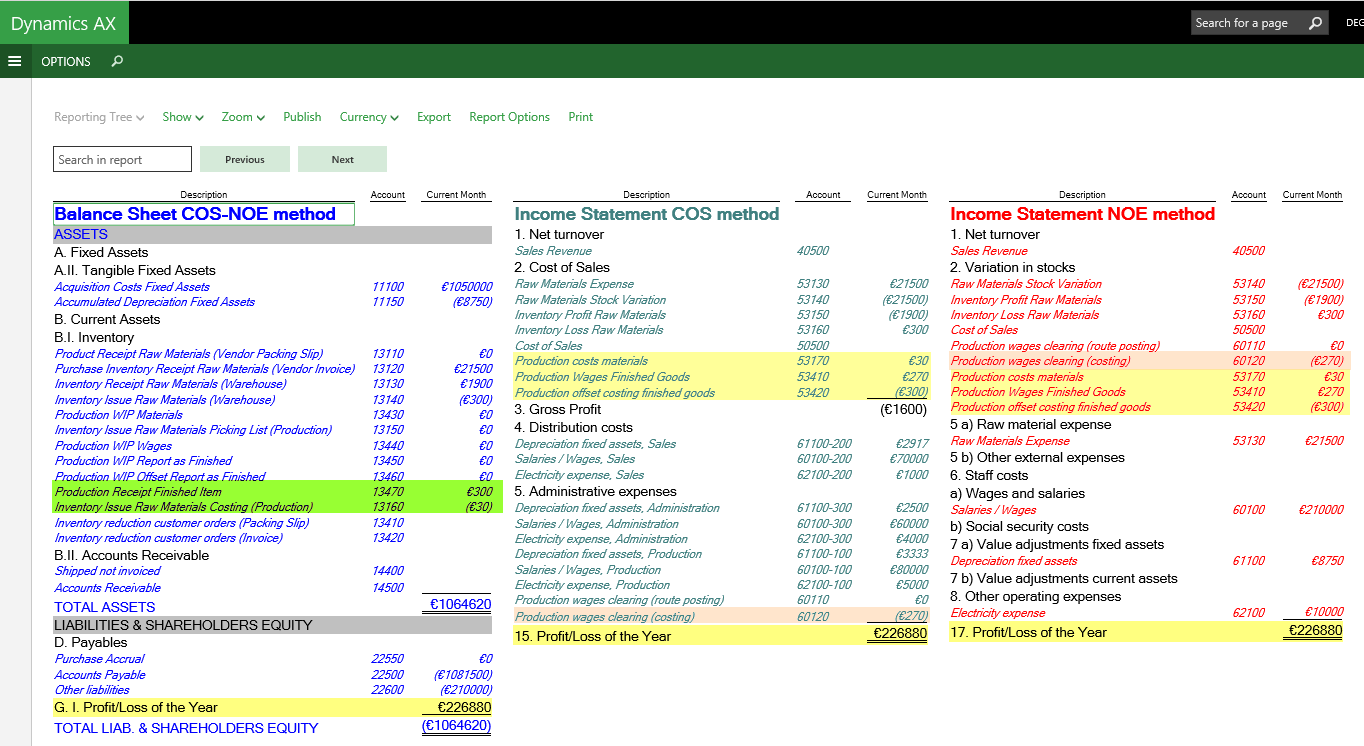1364x746 pixels.
Task: Click the Previous search result button
Action: coord(245,159)
